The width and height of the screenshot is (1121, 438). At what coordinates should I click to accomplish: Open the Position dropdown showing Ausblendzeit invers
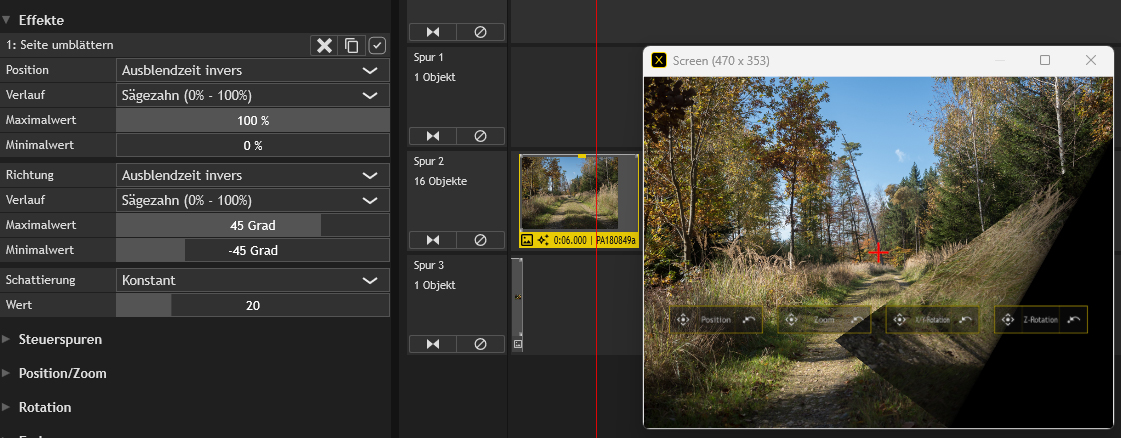point(252,70)
